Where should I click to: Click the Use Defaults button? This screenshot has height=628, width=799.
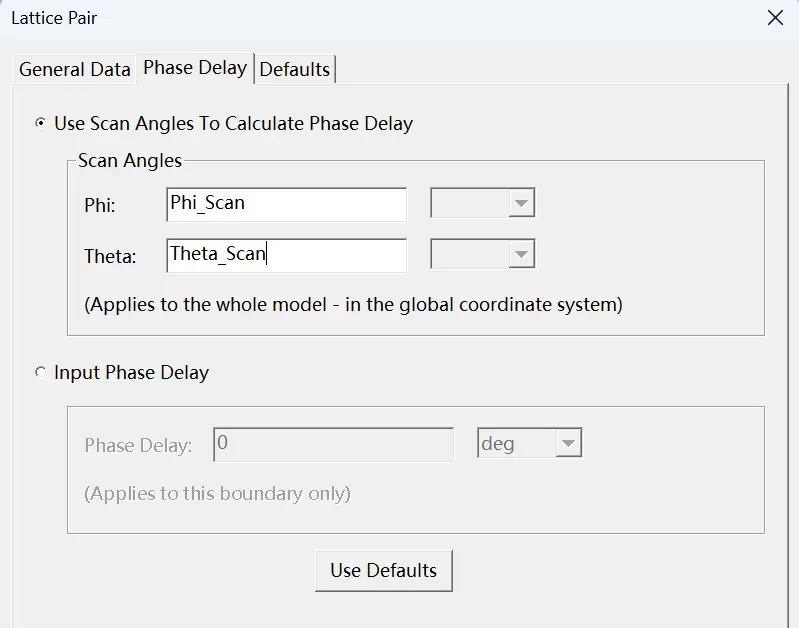(x=384, y=571)
